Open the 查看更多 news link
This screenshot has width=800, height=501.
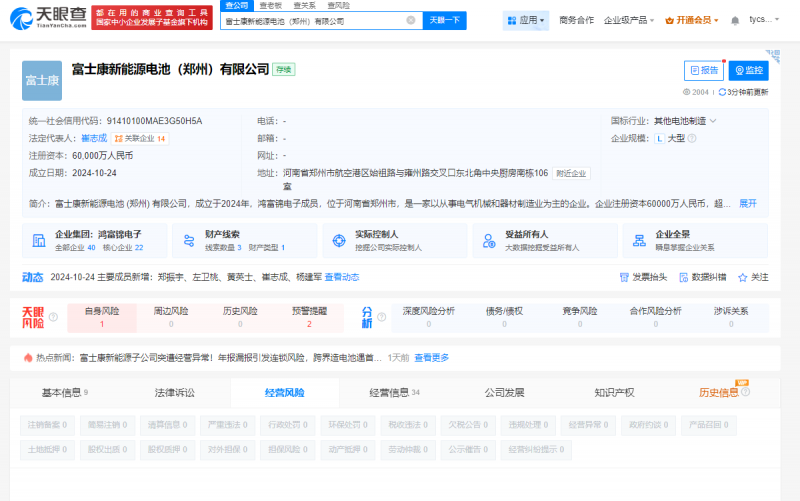(x=432, y=358)
